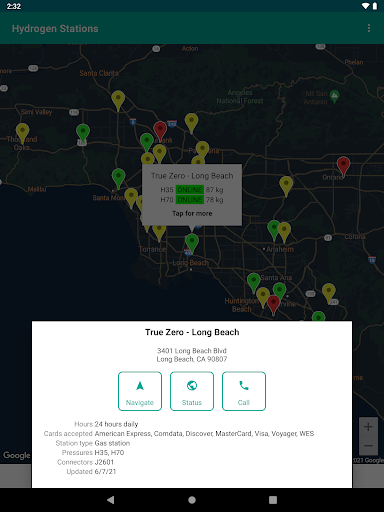Select yellow marker at Thousand Oaks
The image size is (384, 512).
click(22, 132)
